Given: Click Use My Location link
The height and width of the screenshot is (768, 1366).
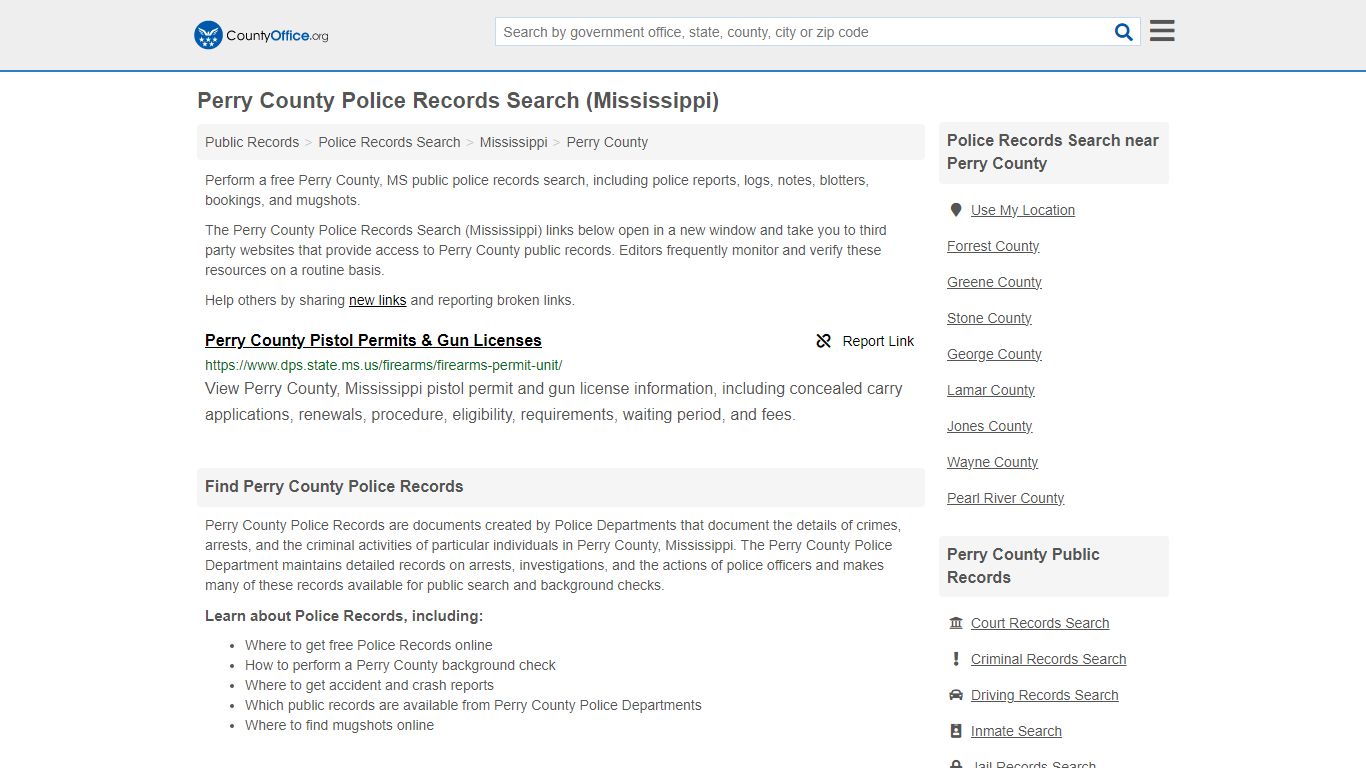Looking at the screenshot, I should (1023, 210).
